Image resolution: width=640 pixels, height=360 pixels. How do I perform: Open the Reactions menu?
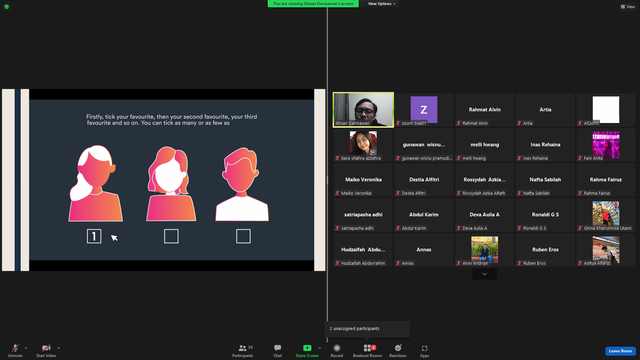pyautogui.click(x=398, y=350)
